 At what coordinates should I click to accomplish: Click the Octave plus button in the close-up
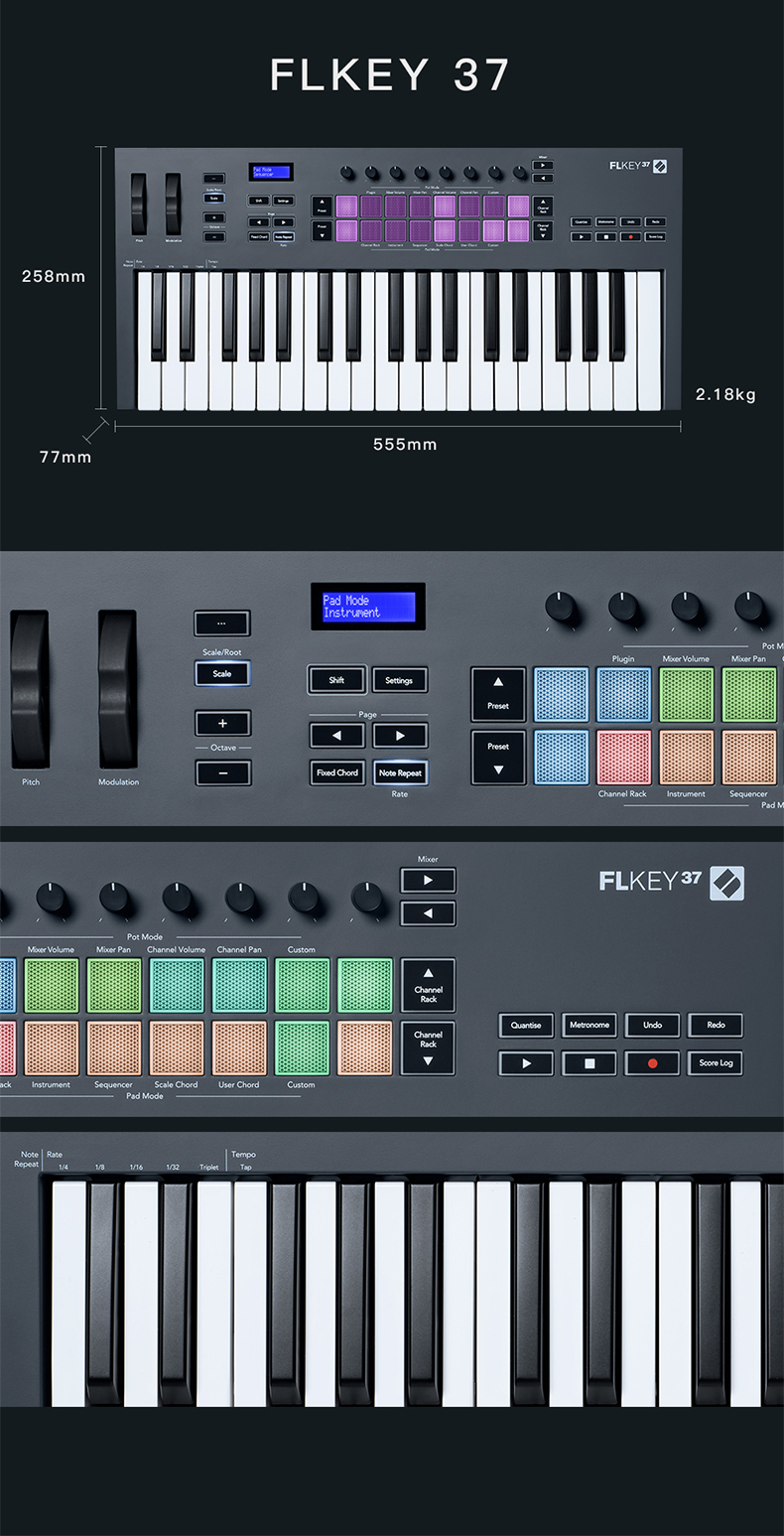coord(222,723)
